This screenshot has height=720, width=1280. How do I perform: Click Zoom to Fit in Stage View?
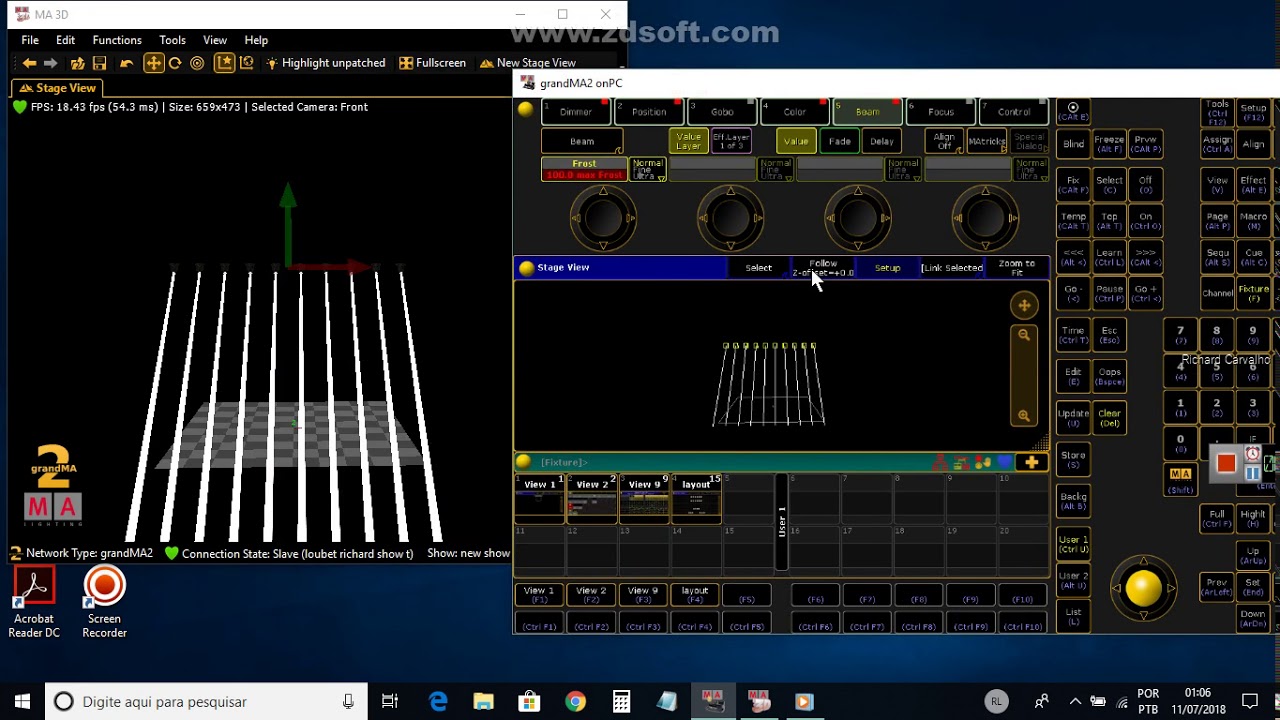tap(1017, 268)
